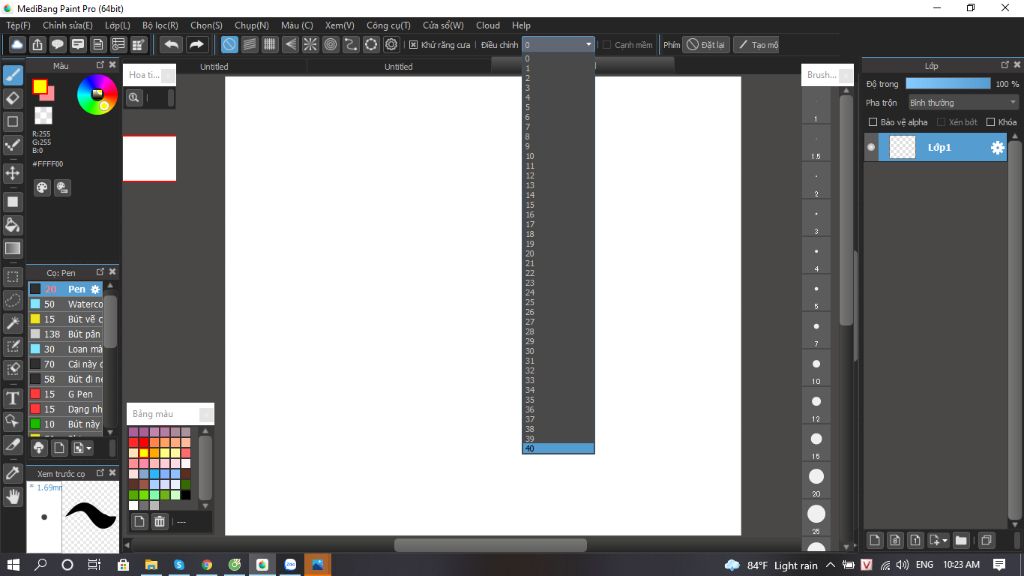This screenshot has height=576, width=1024.
Task: Select the Move tool
Action: tap(12, 173)
